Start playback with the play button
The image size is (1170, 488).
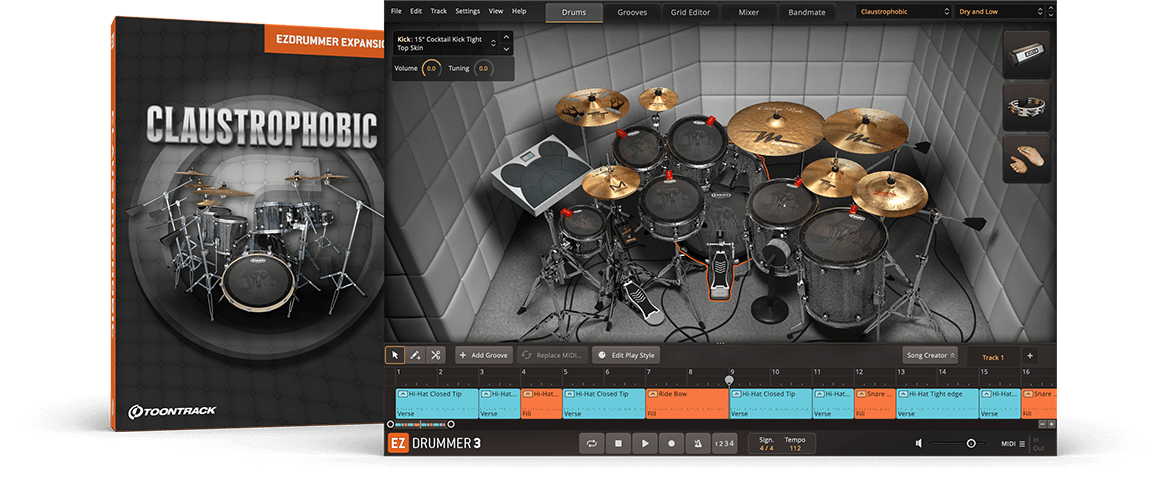pos(645,443)
